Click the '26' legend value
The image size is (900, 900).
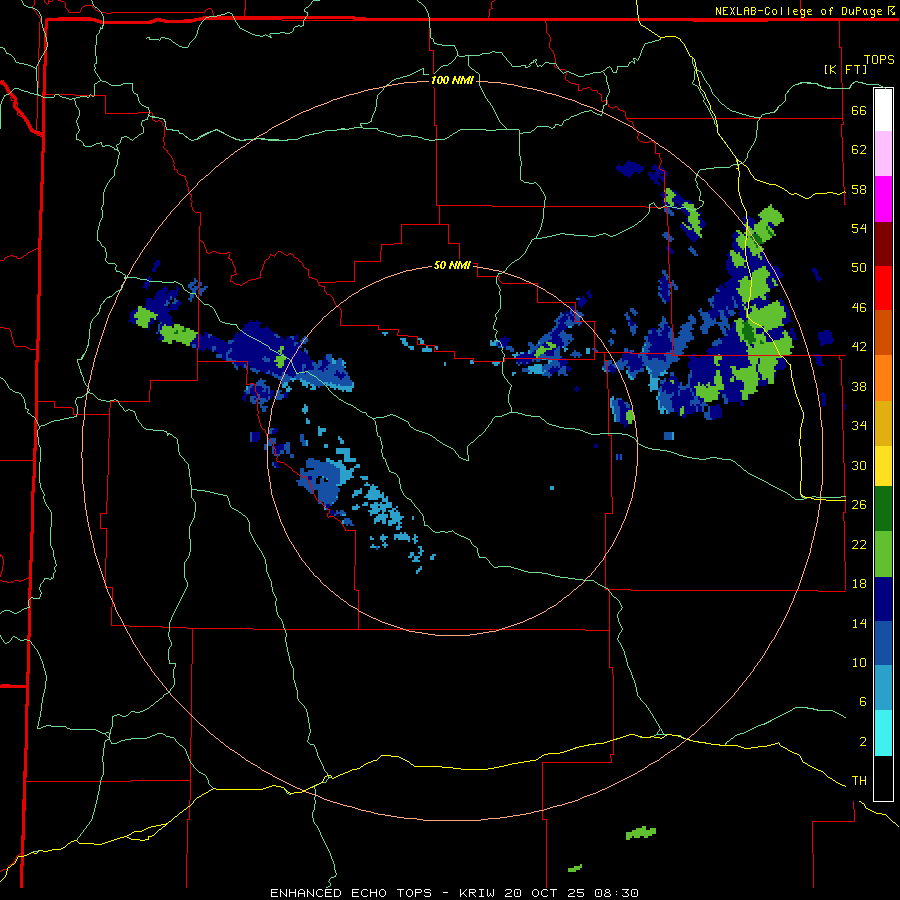(859, 505)
